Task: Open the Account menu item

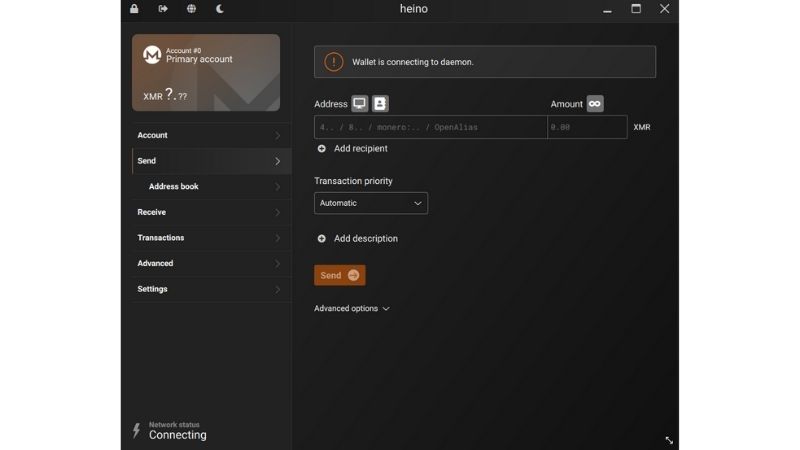Action: [211, 135]
